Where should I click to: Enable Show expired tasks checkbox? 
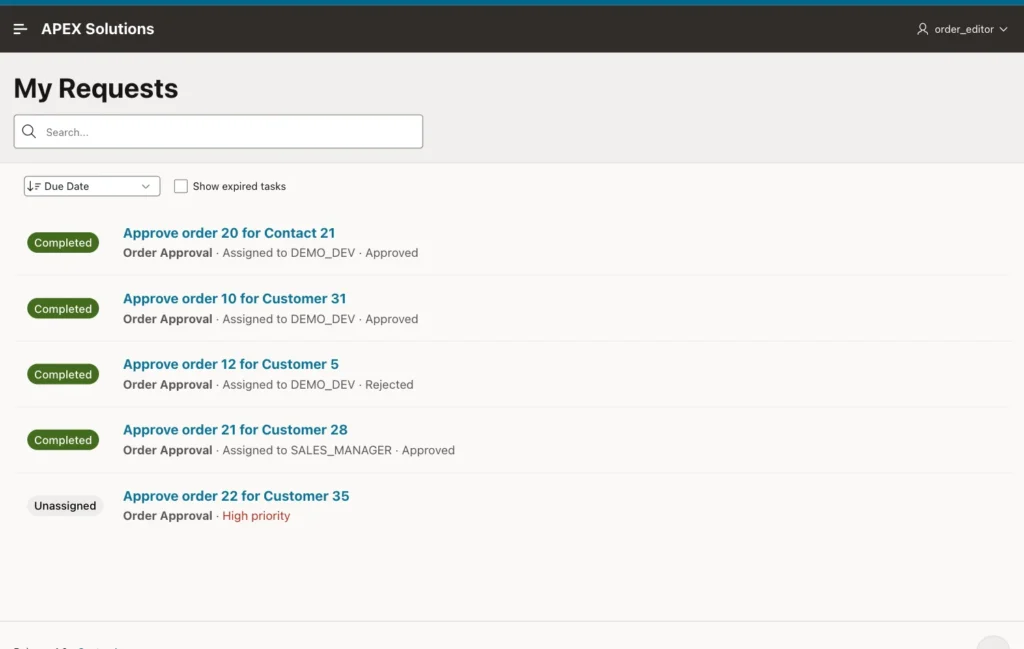[x=181, y=186]
